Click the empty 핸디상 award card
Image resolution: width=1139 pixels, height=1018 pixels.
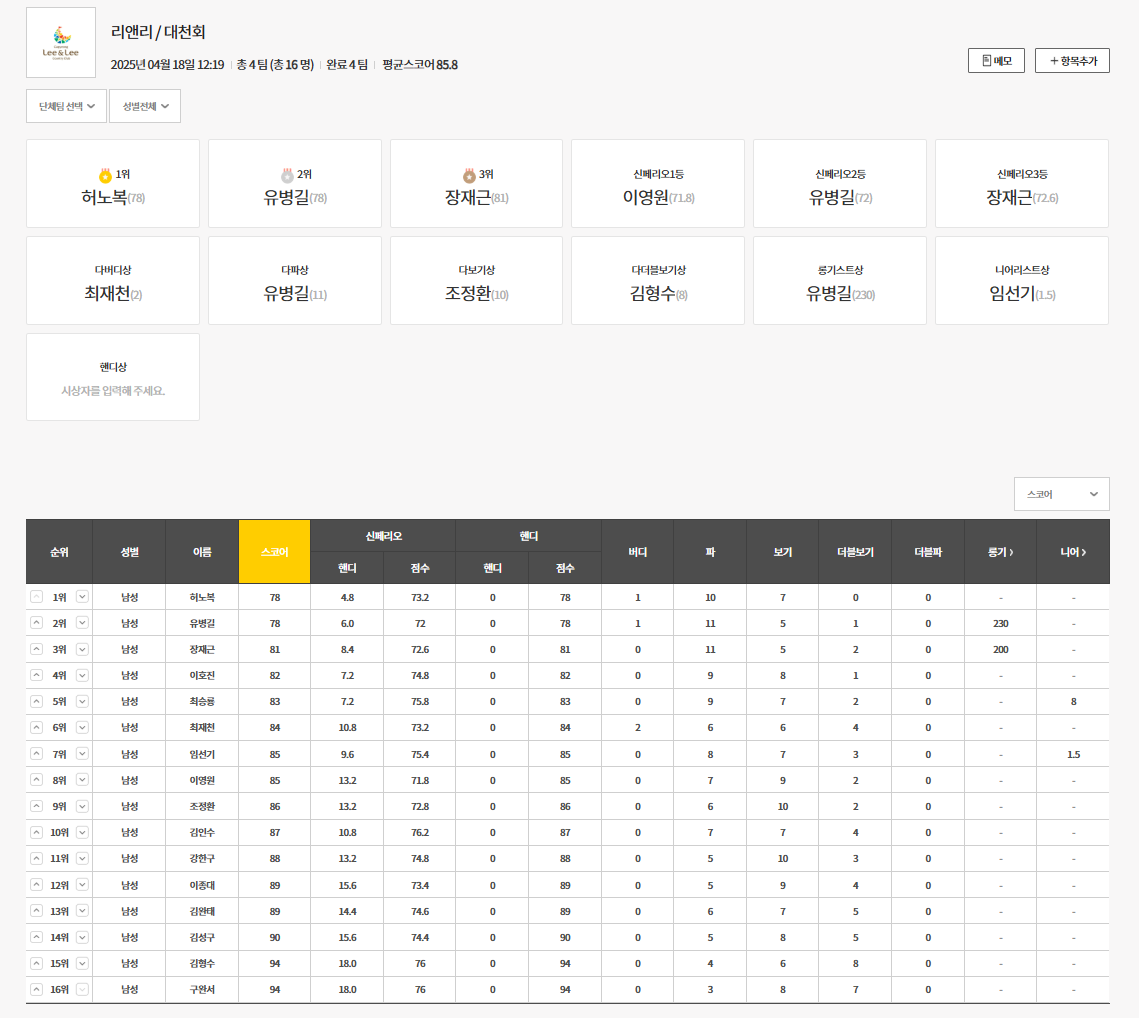click(x=113, y=377)
